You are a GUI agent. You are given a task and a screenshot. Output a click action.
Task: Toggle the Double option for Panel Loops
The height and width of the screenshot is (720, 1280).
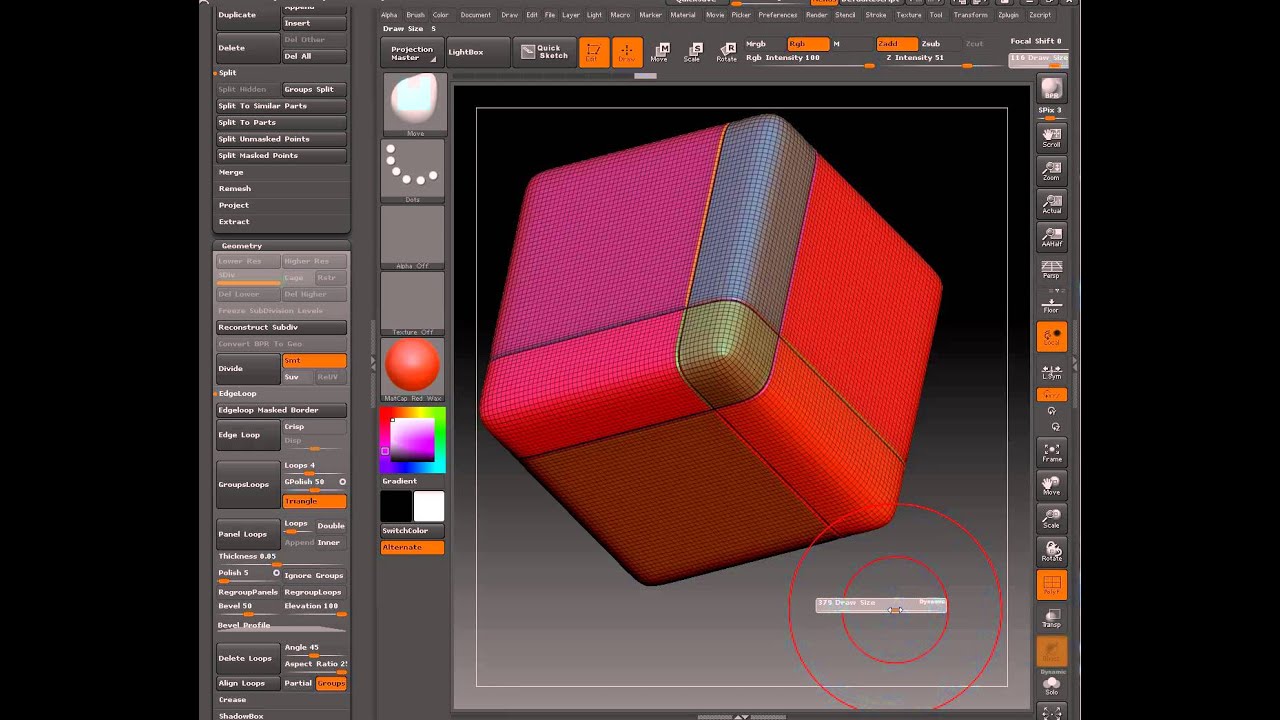coord(331,525)
